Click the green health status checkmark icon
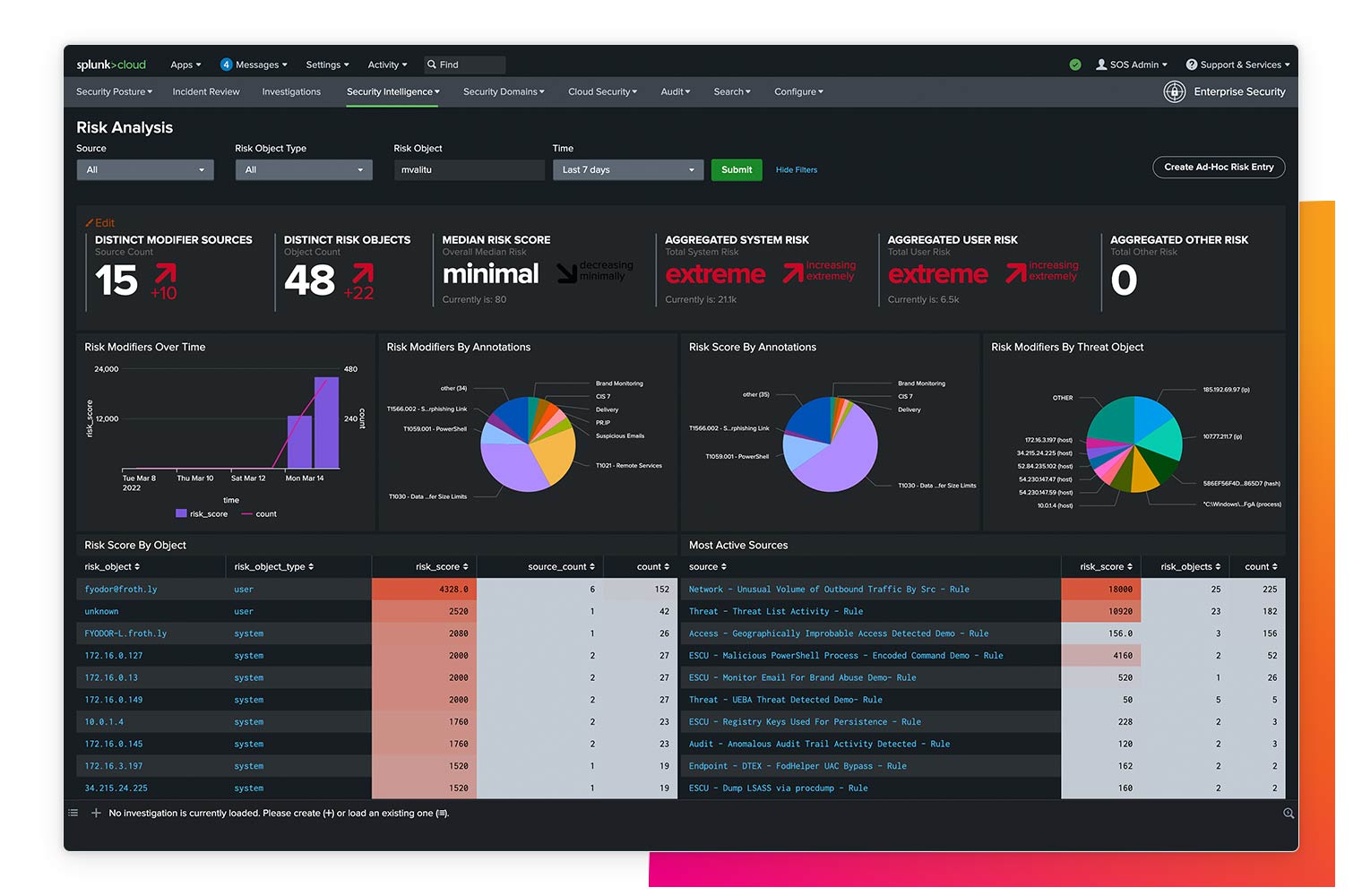The height and width of the screenshot is (896, 1362). pyautogui.click(x=1075, y=65)
